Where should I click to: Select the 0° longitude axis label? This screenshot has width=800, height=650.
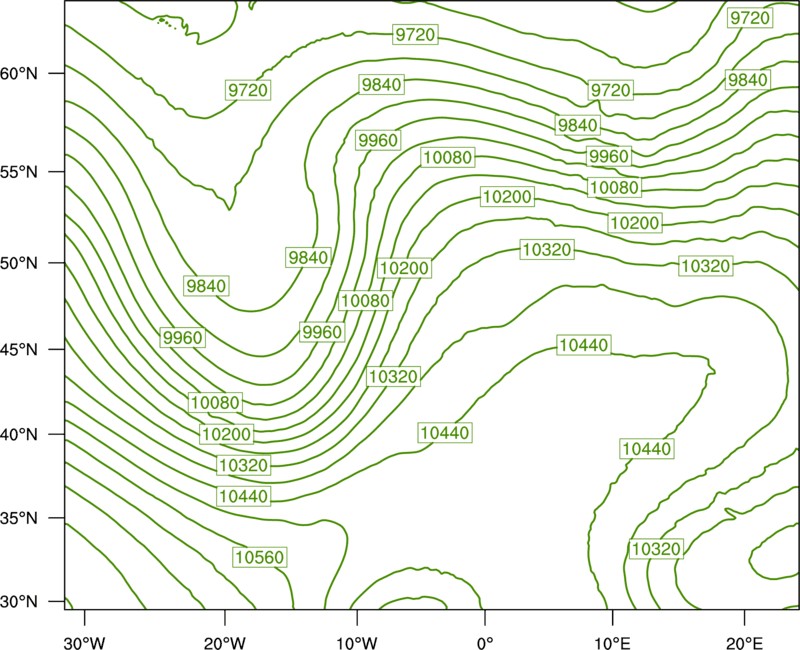tap(485, 643)
